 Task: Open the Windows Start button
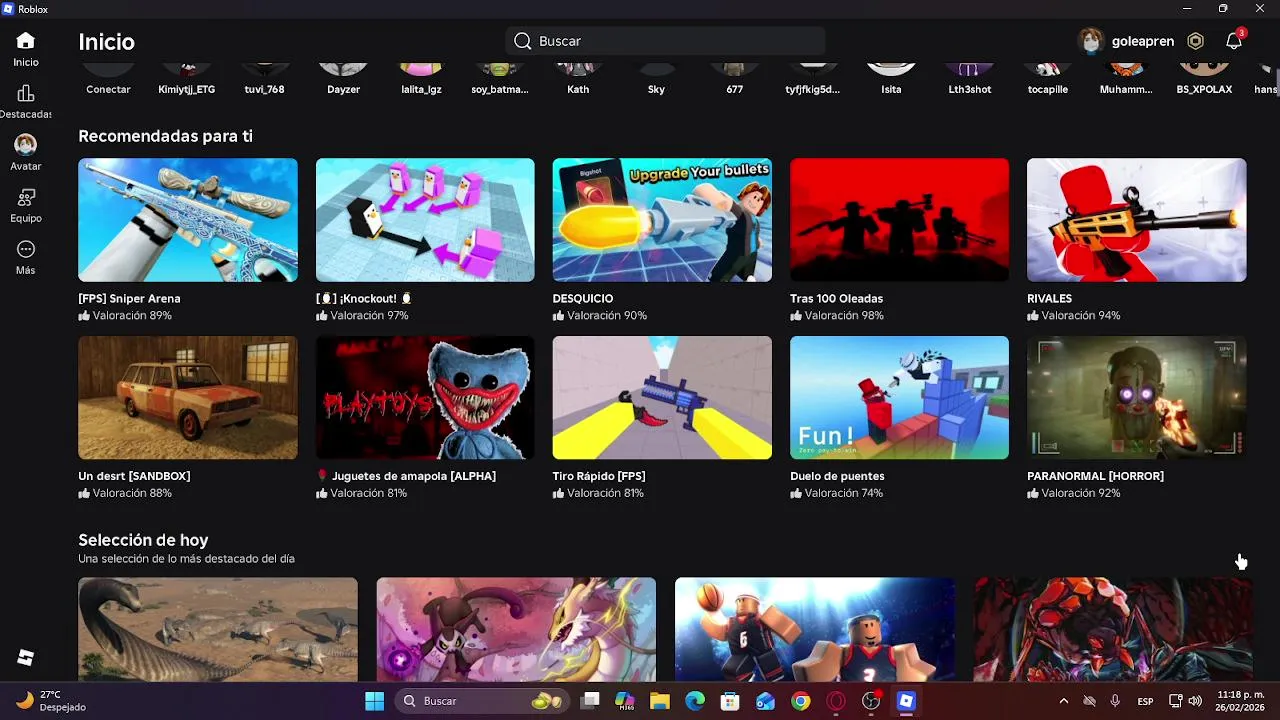tap(375, 701)
